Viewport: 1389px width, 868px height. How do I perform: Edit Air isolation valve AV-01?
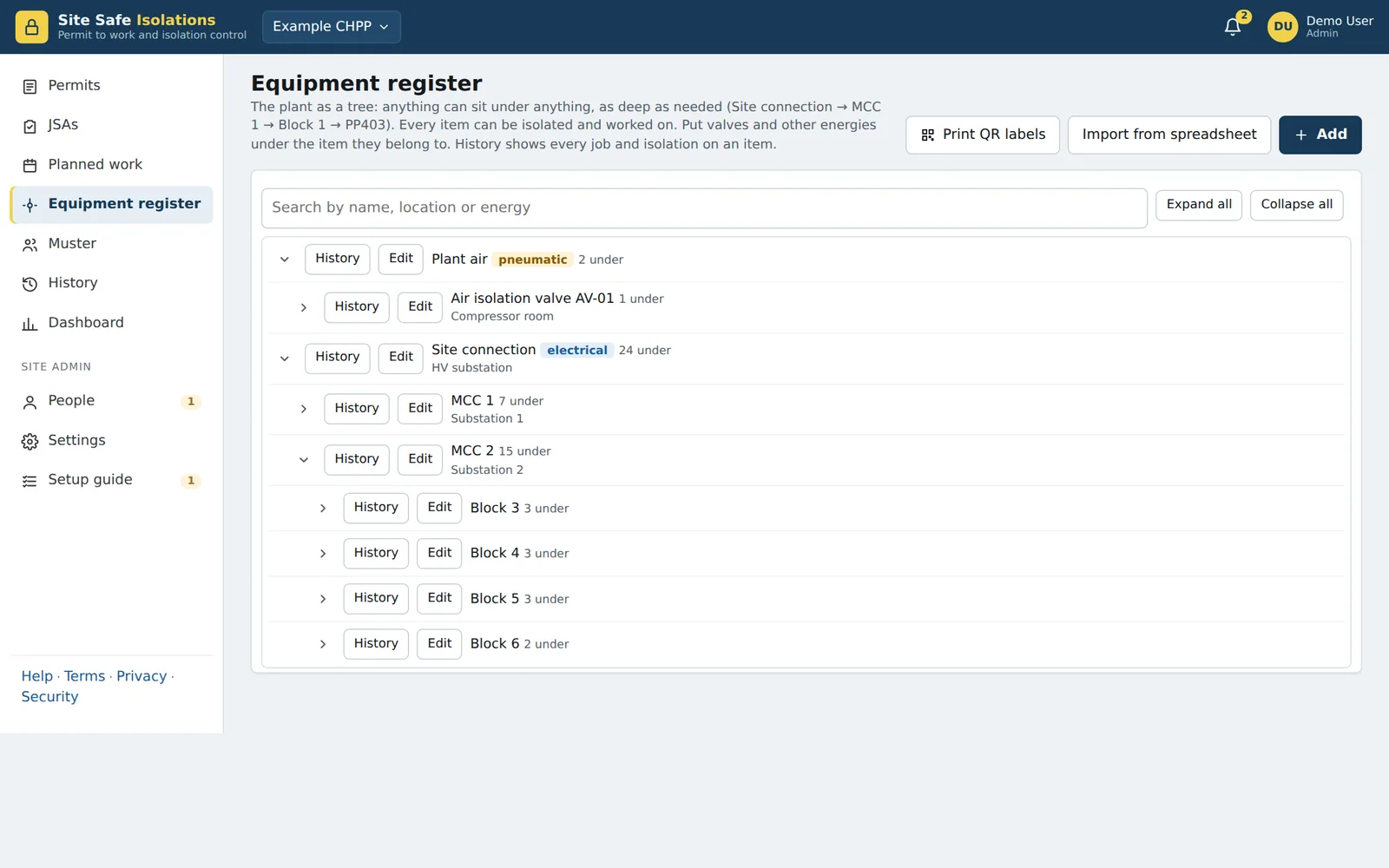point(420,307)
